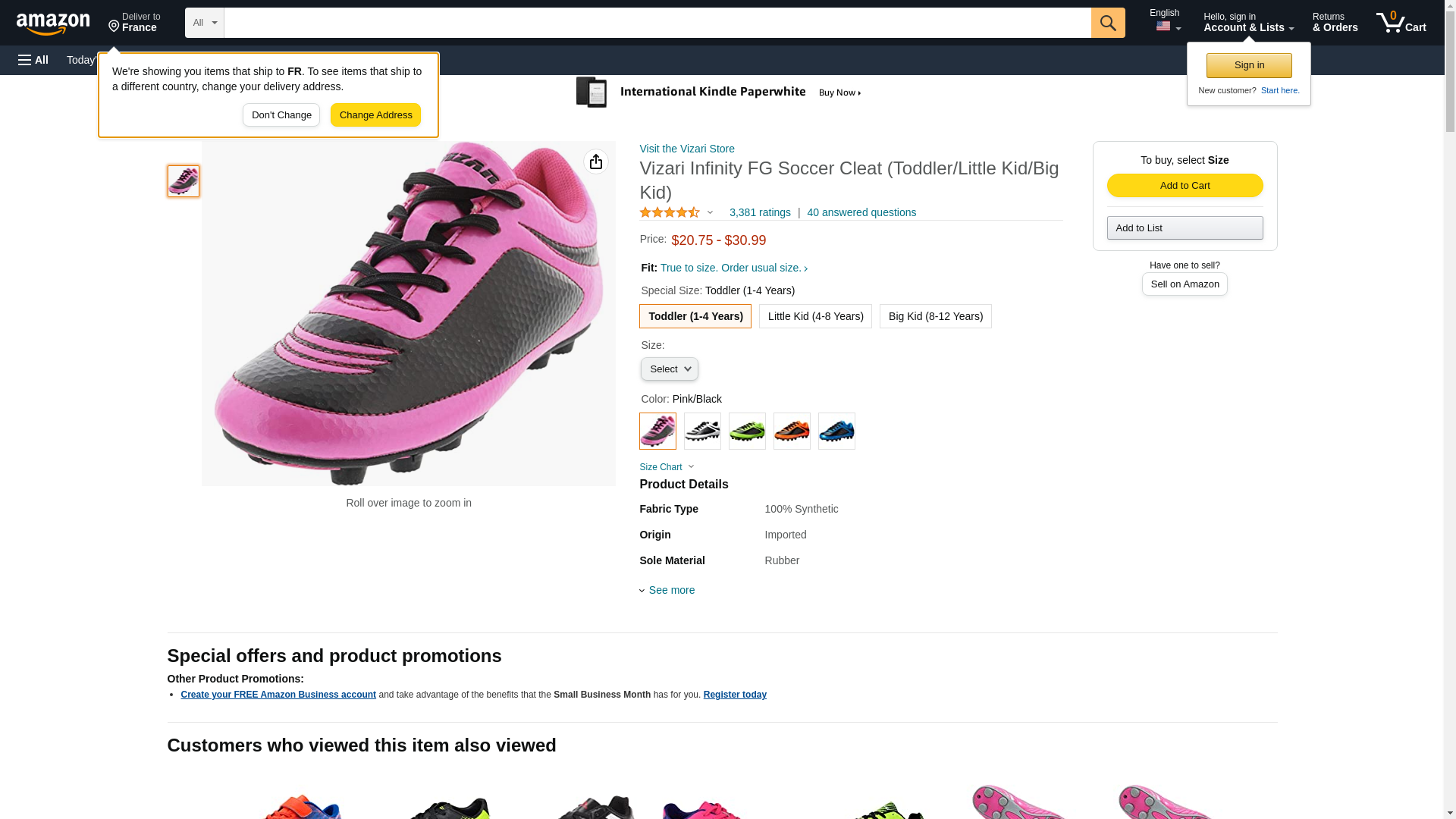Open search category All dropdown
The height and width of the screenshot is (819, 1456).
coord(205,23)
